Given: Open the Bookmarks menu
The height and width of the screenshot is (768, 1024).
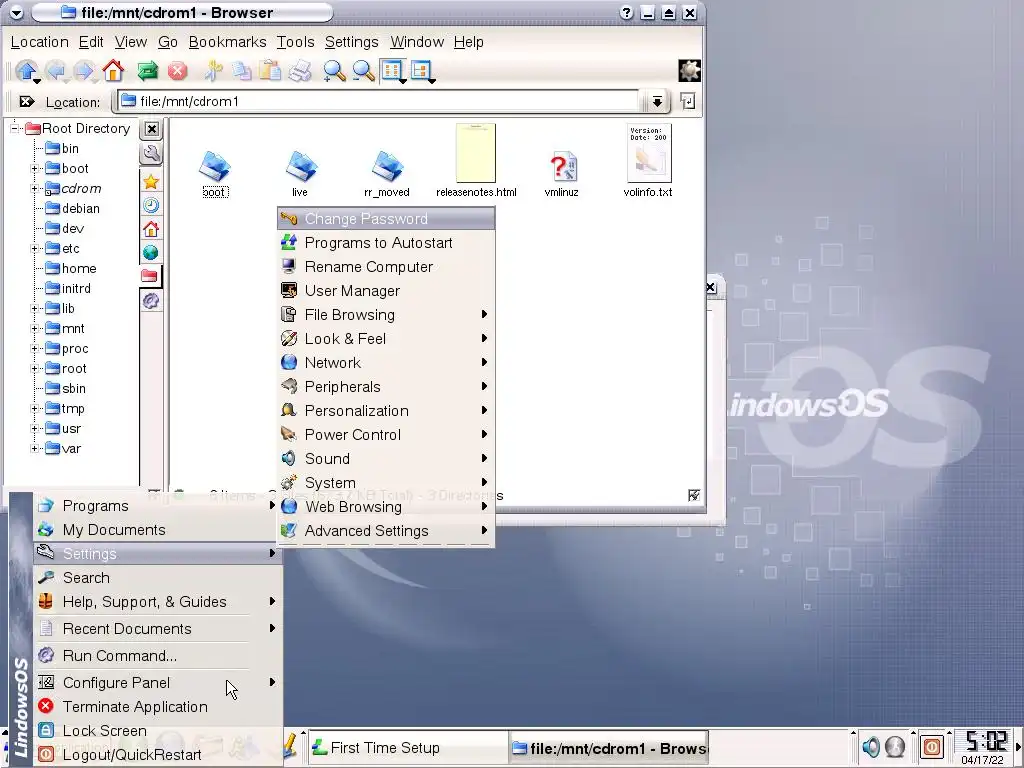Looking at the screenshot, I should [227, 42].
